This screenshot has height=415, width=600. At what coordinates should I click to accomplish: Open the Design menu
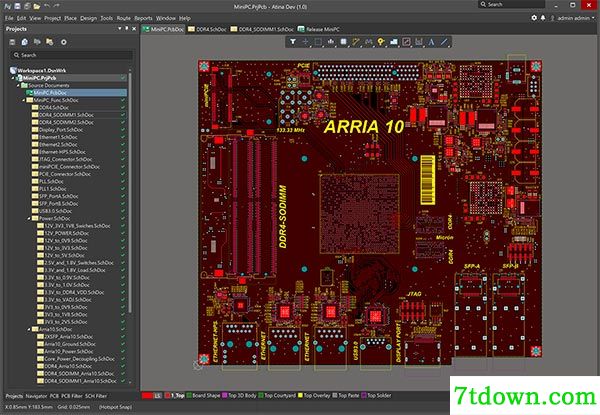click(88, 18)
